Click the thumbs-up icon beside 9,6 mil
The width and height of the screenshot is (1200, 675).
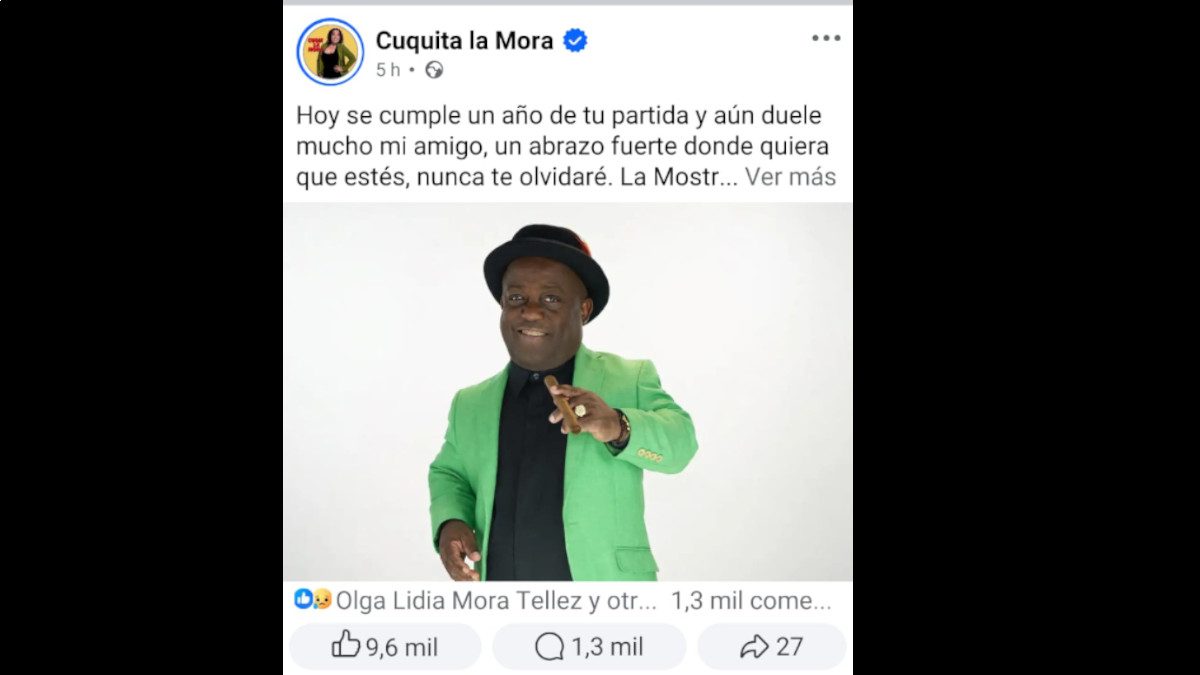[346, 645]
